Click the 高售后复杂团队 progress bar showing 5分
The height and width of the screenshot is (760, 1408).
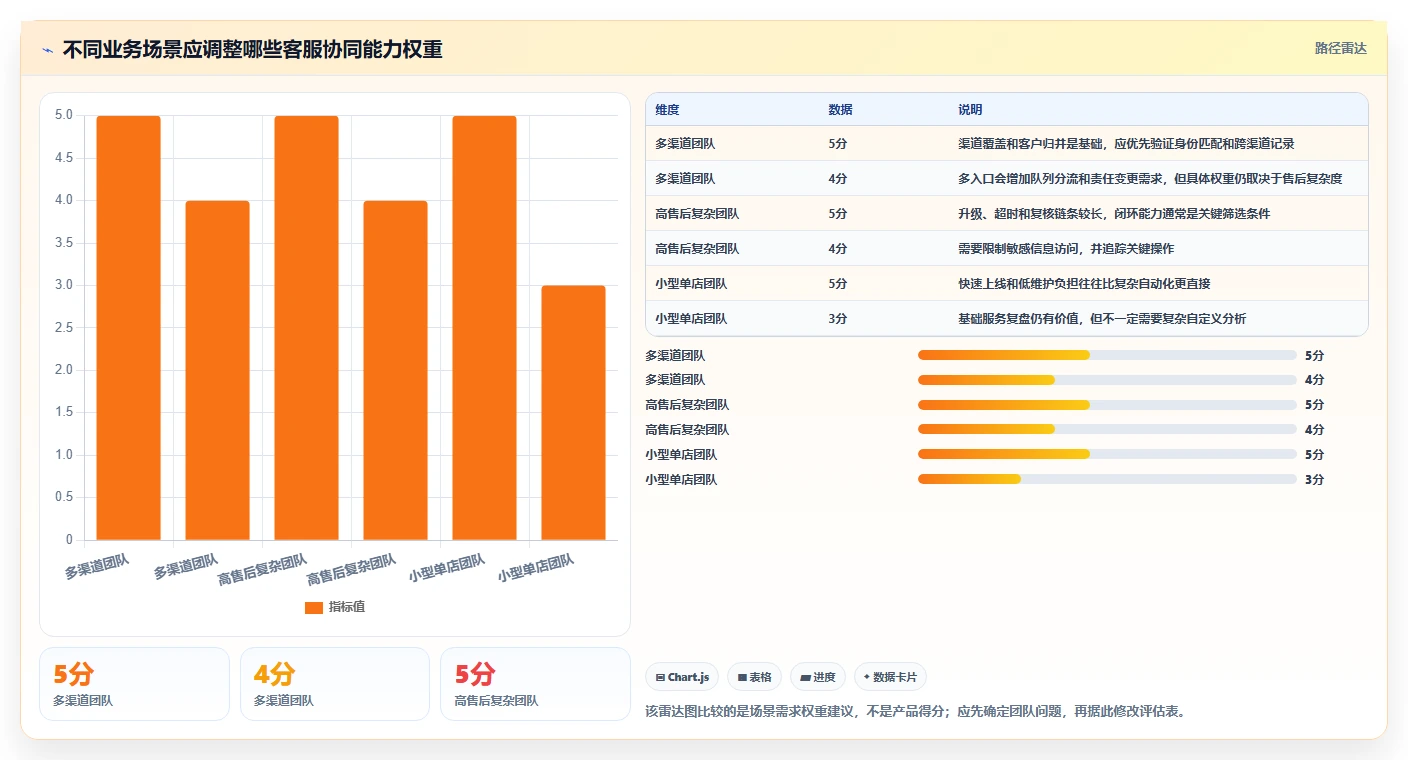coord(1107,405)
